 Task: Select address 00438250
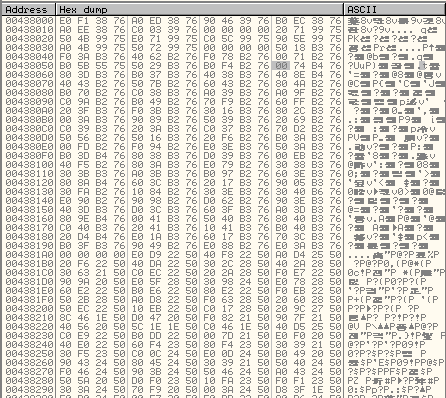[x=29, y=354]
